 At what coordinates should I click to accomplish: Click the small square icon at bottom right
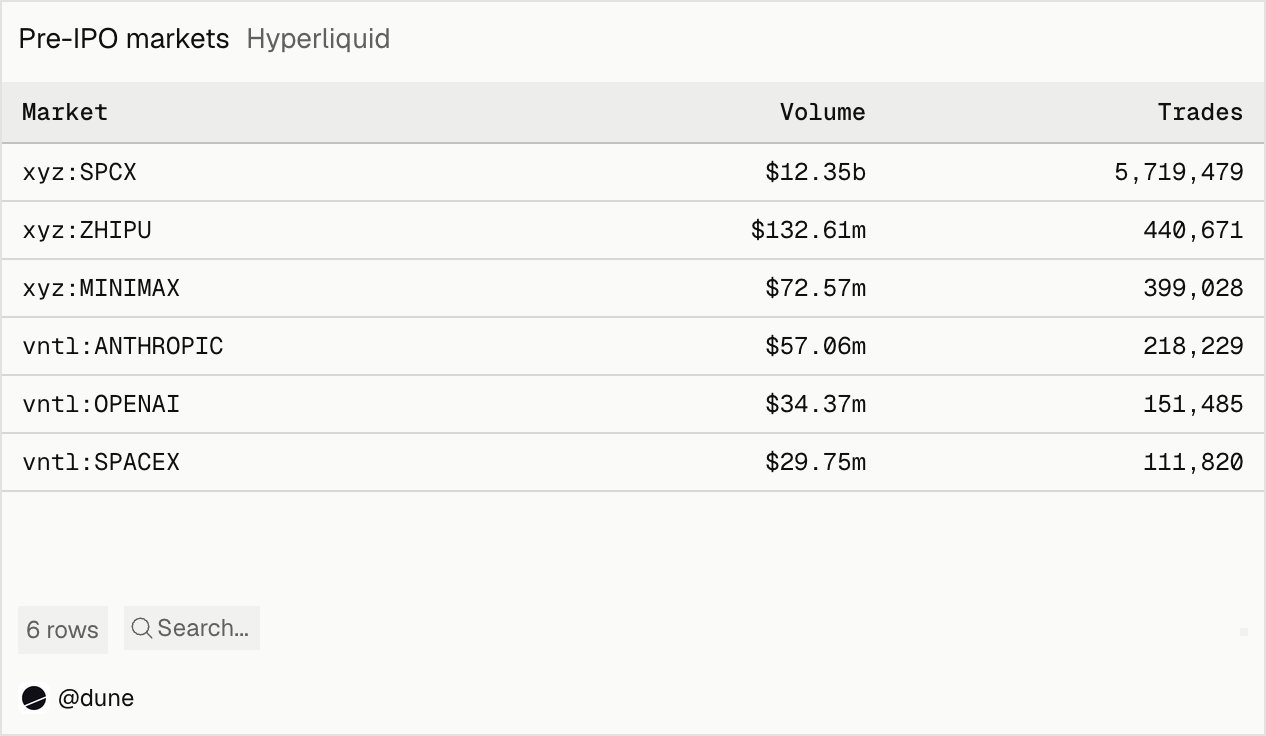pos(1244,632)
